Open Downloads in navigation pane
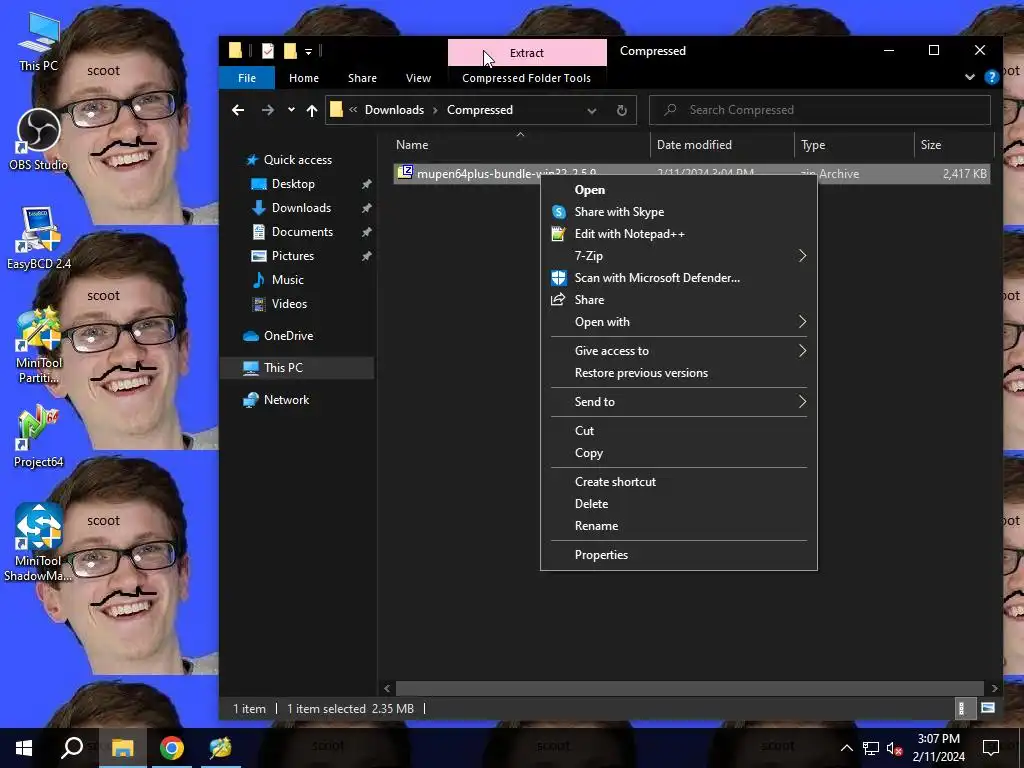The image size is (1024, 768). coord(301,208)
